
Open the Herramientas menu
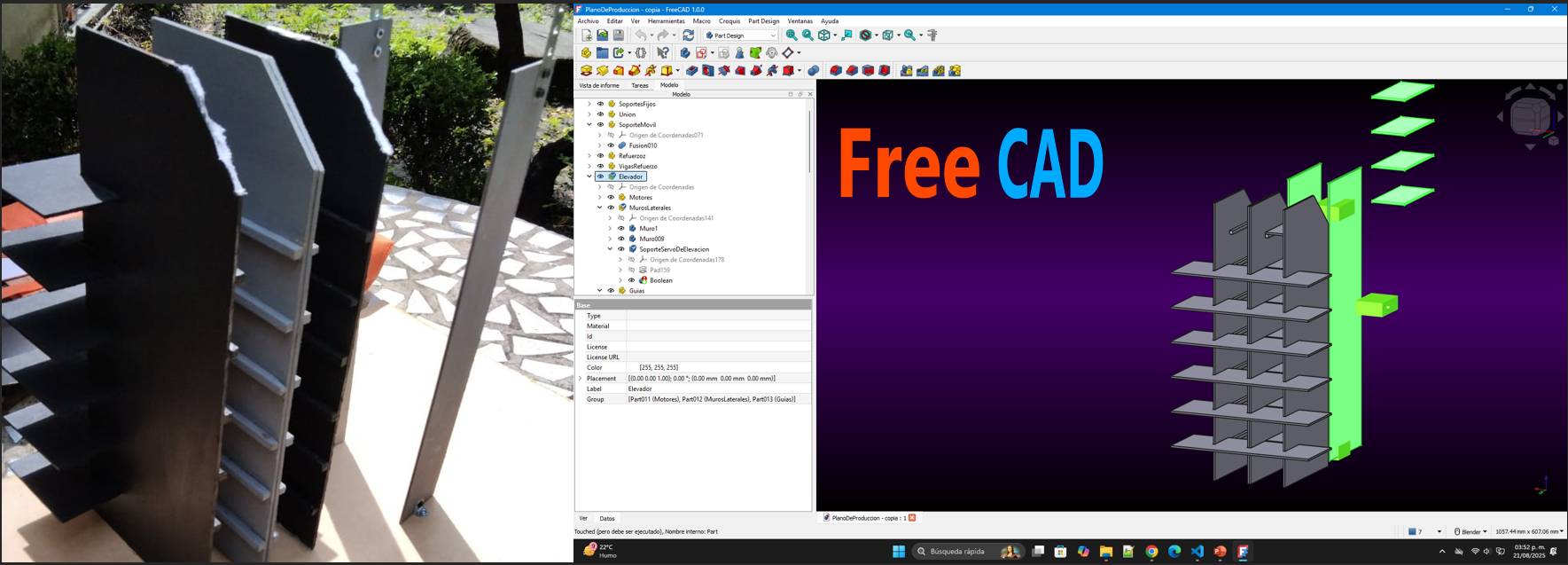tap(666, 21)
